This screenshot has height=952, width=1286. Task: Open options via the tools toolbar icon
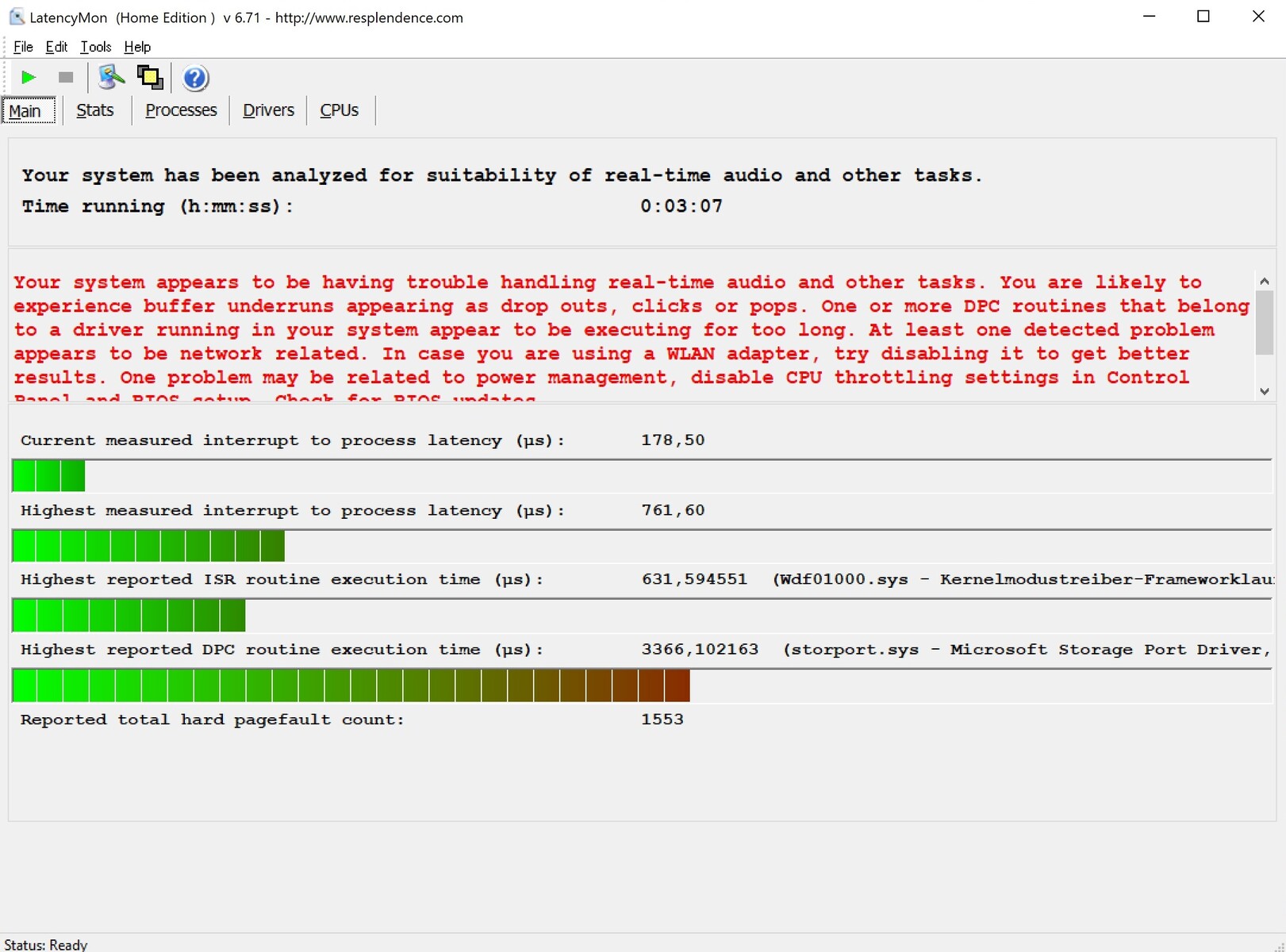tap(111, 78)
